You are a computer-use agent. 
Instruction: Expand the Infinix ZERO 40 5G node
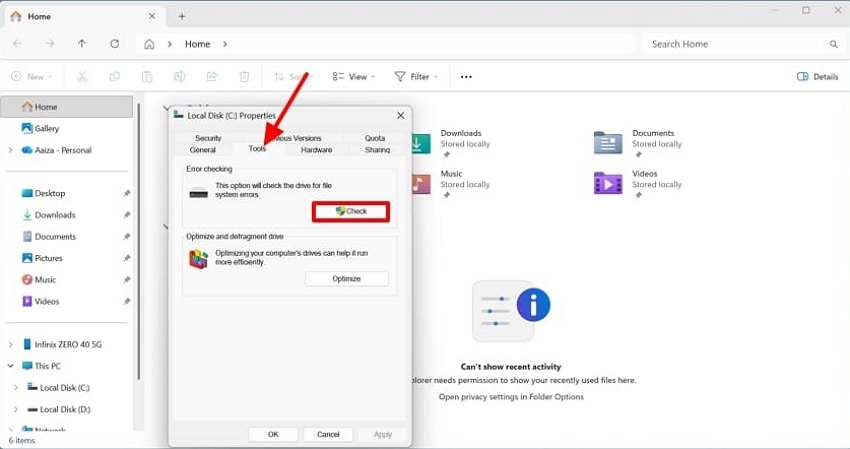(x=10, y=344)
